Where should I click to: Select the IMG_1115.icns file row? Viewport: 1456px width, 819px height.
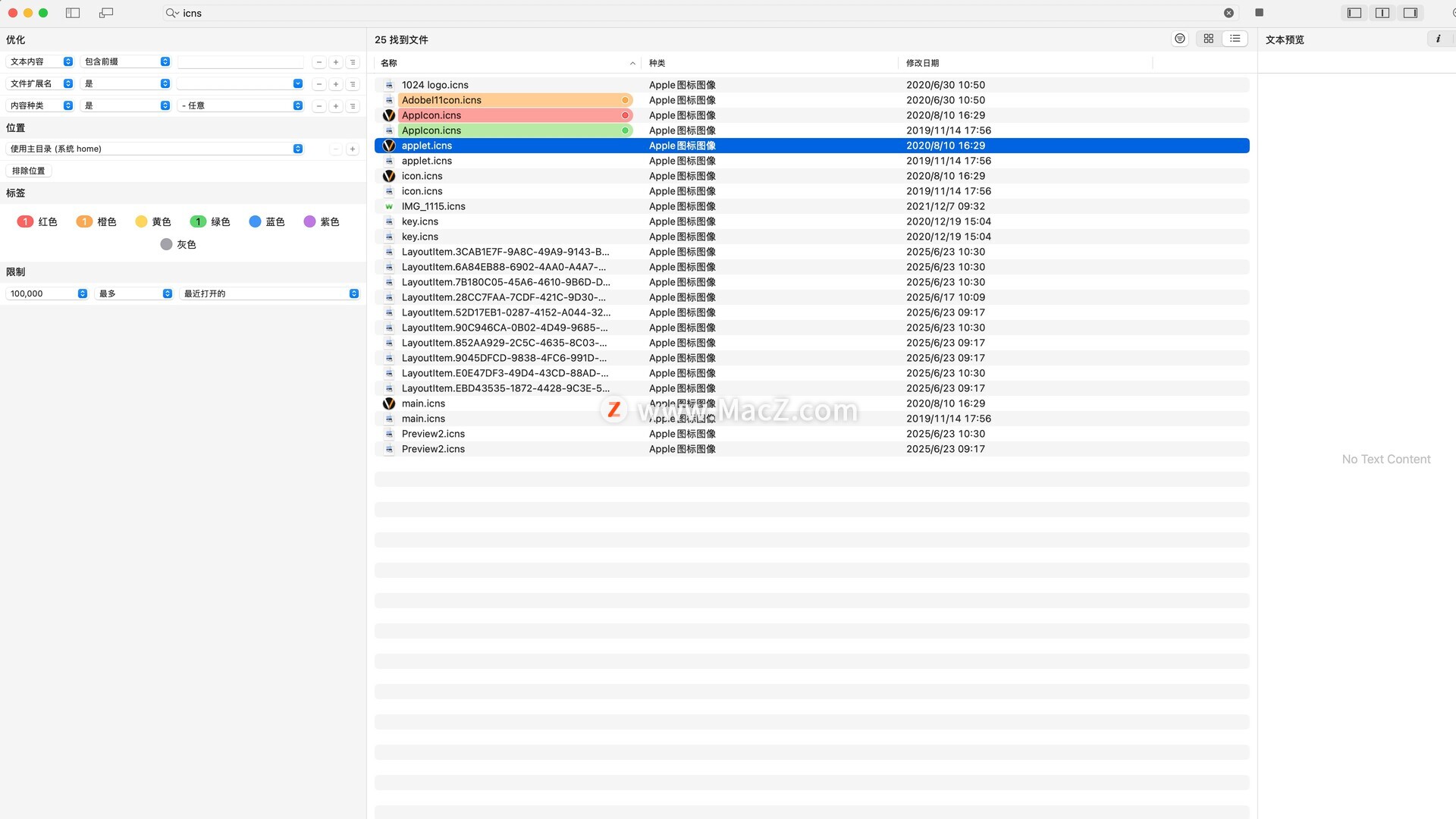(x=811, y=206)
